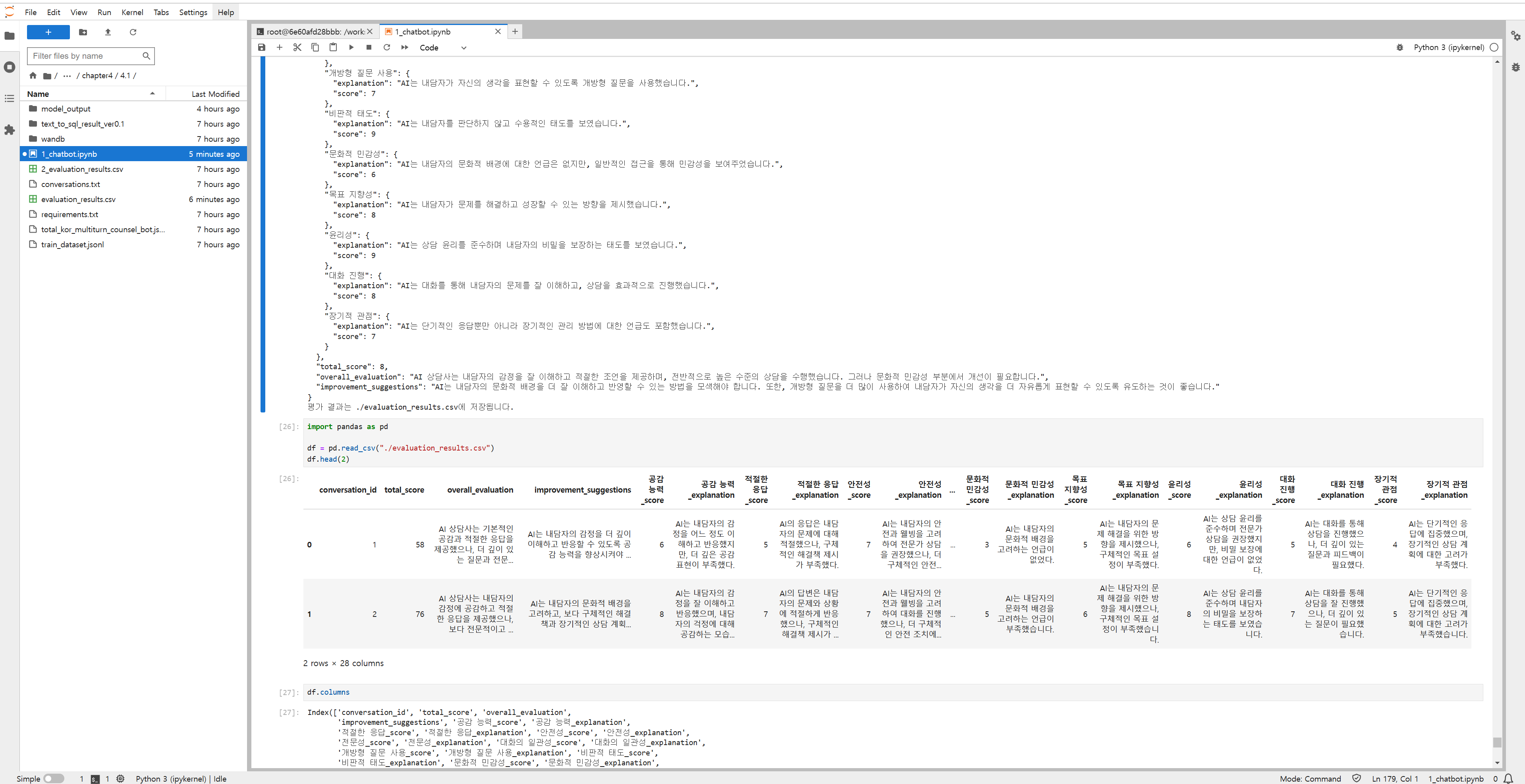Image resolution: width=1525 pixels, height=784 pixels.
Task: Open the Kernel menu
Action: tap(132, 12)
